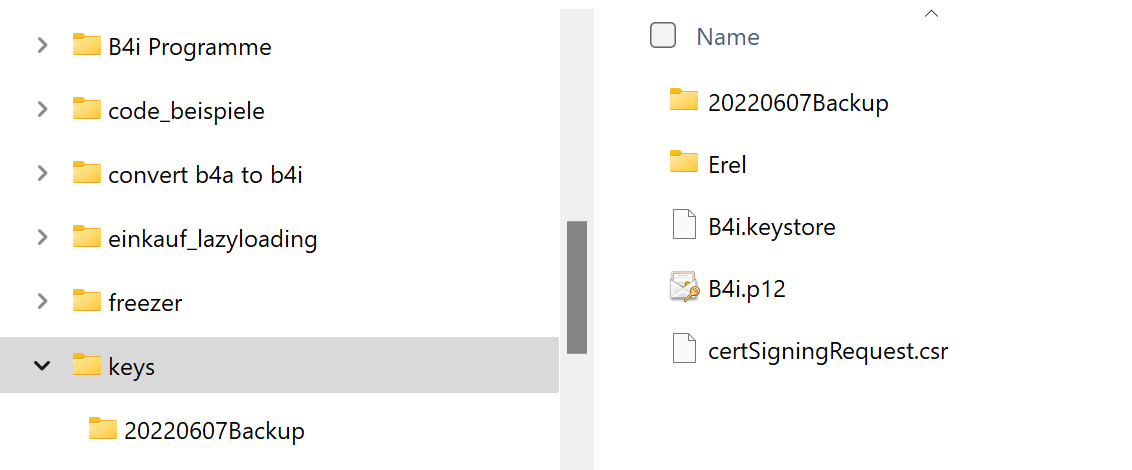Click the code_beispiele folder icon in tree

click(x=88, y=110)
